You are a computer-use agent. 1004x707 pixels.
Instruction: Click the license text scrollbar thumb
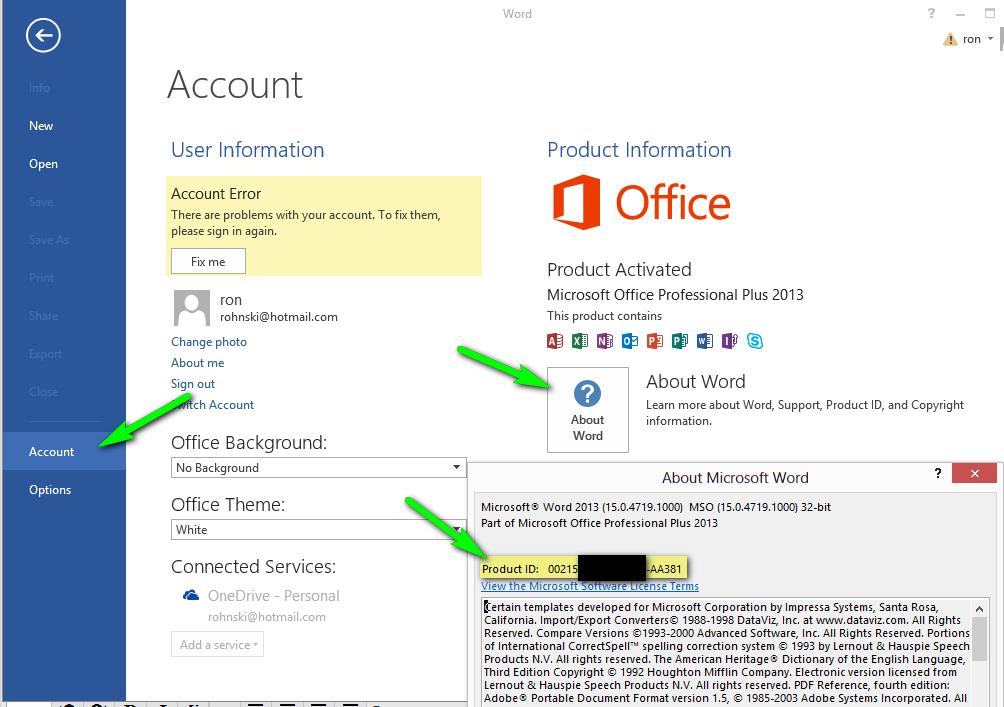point(980,638)
